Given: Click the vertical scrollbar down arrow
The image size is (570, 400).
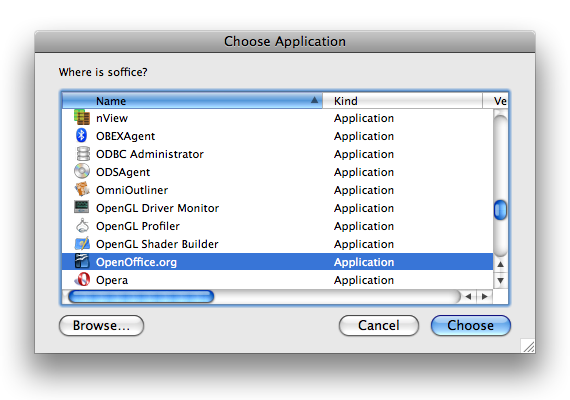Looking at the screenshot, I should pos(501,280).
